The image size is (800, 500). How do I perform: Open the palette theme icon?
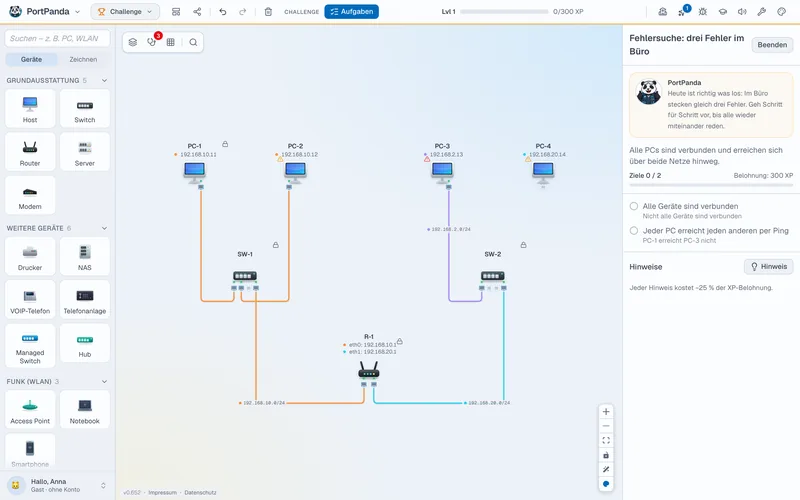click(x=782, y=11)
